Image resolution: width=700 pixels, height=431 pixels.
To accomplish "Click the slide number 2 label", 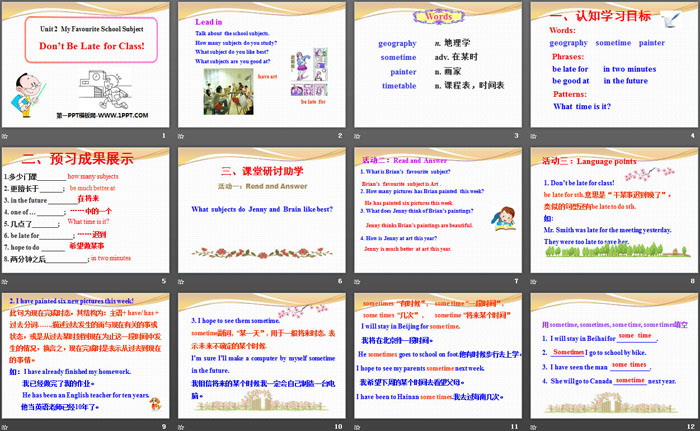I will [x=340, y=135].
